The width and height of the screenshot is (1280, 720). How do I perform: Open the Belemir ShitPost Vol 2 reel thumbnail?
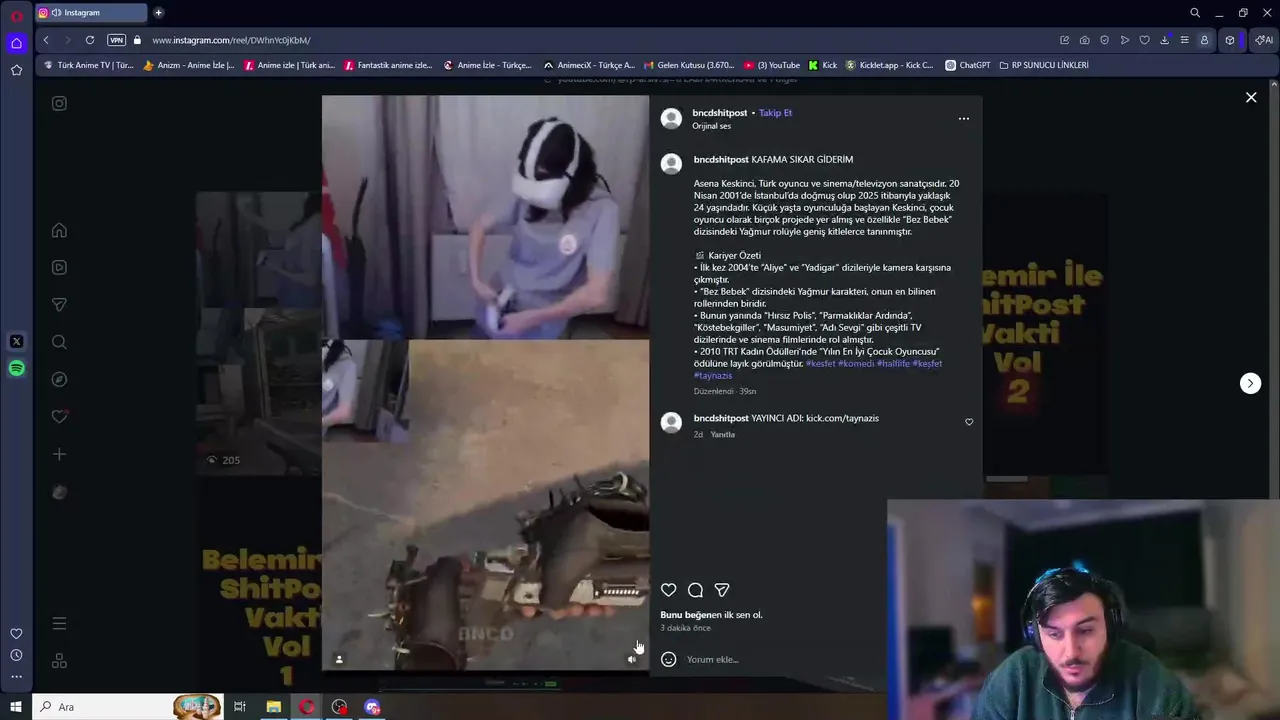[1045, 333]
